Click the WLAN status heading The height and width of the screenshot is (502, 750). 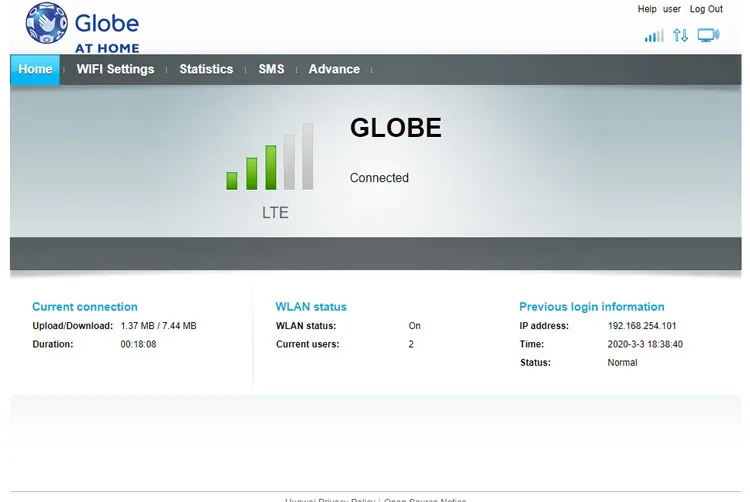[x=311, y=307]
